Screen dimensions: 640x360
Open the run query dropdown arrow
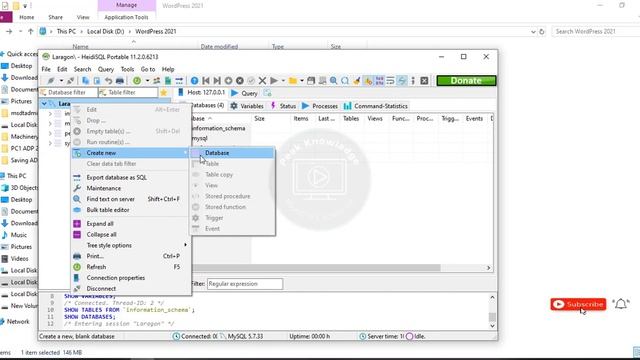point(283,81)
